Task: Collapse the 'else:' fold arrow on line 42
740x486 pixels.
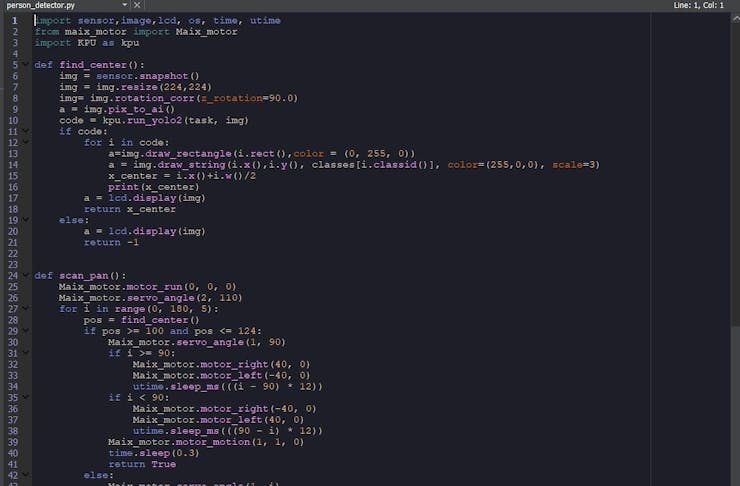Action: tap(26, 475)
